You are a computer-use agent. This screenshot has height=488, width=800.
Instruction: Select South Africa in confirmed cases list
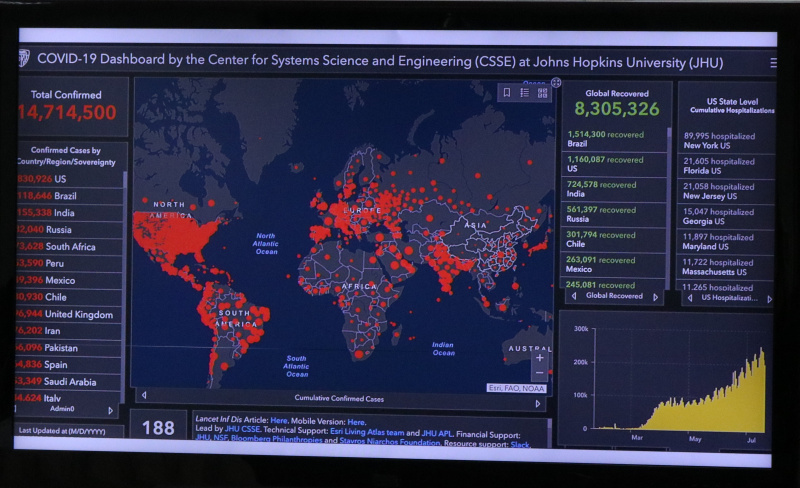pos(70,247)
